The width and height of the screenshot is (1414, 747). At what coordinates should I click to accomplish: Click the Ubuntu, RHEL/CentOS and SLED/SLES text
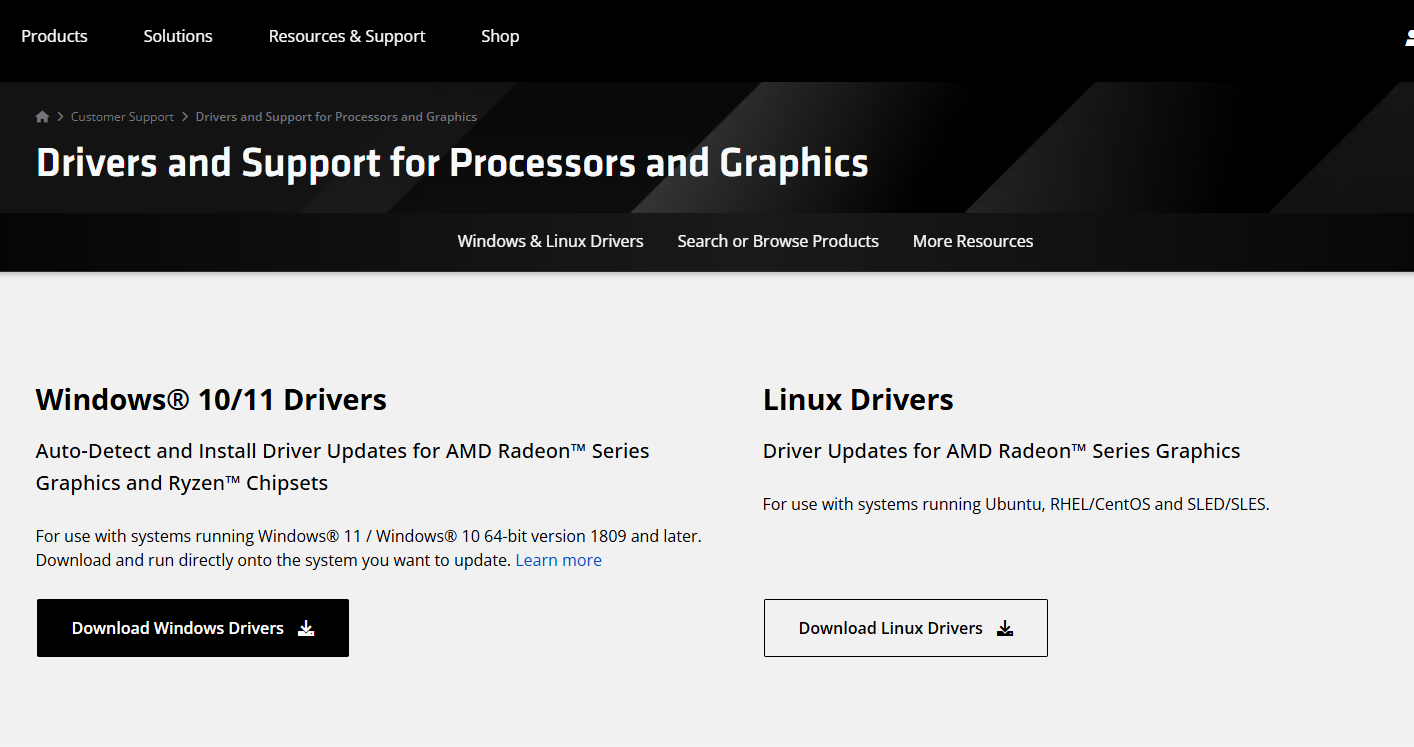[1127, 504]
